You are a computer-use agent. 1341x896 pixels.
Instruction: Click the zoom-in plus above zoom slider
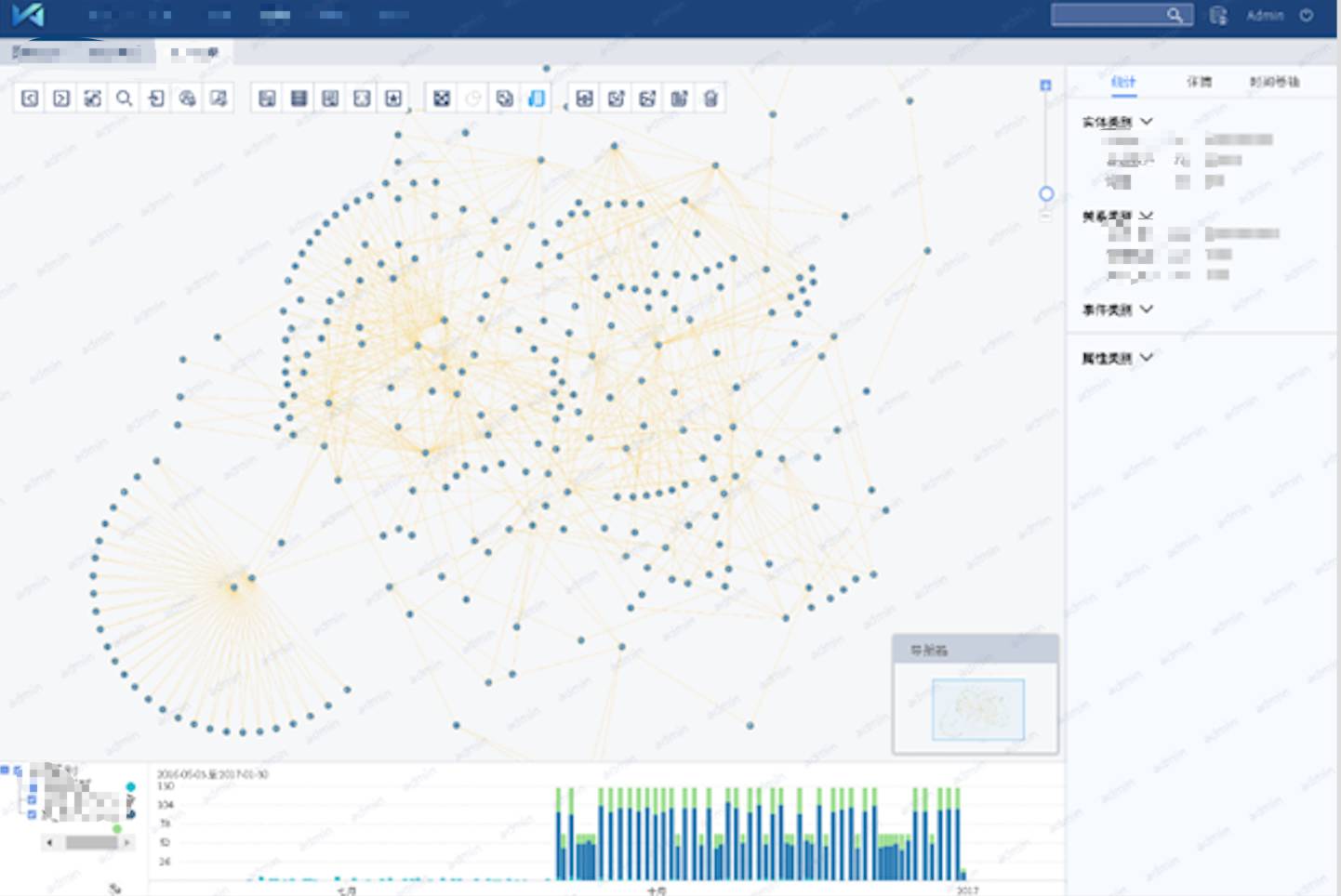[1045, 86]
